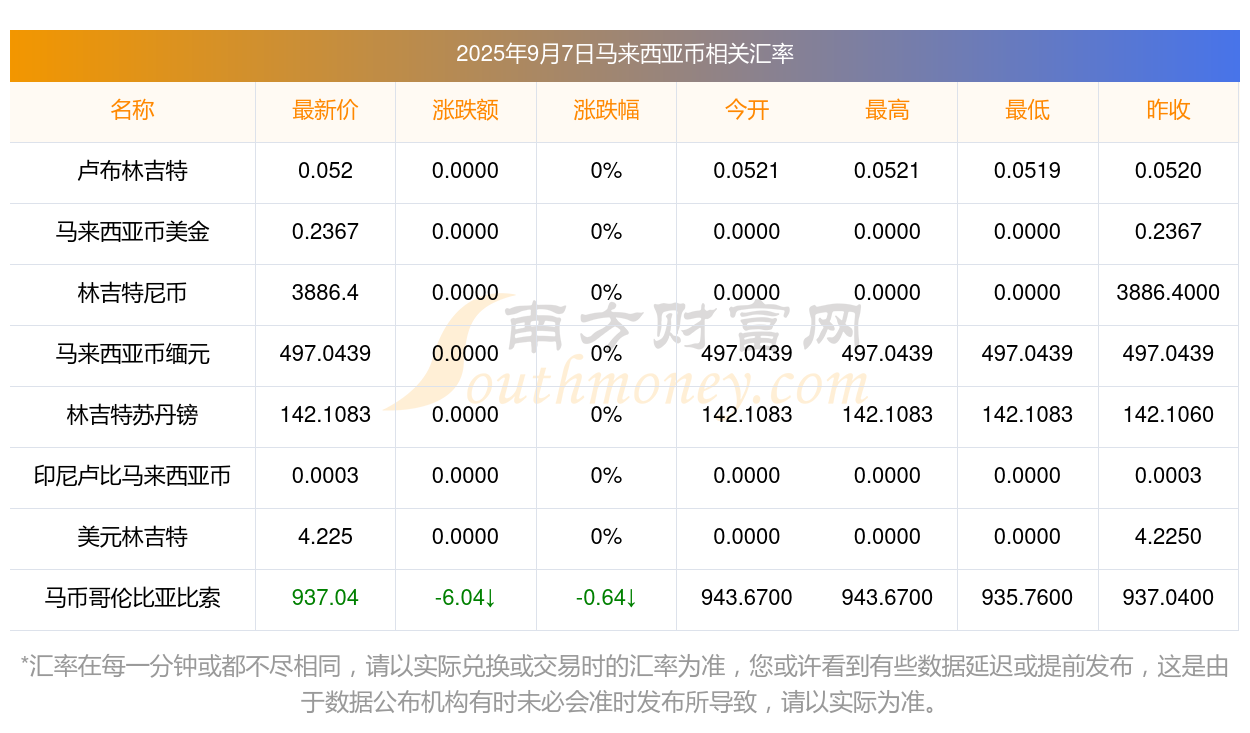Screen dimensions: 1250x733
Task: Click latest price 142.1083 for 林吉特苏丹镑
Action: tap(325, 415)
